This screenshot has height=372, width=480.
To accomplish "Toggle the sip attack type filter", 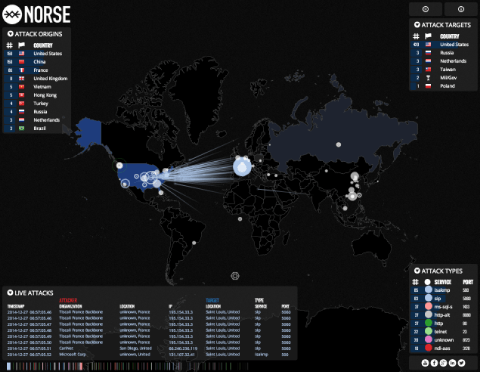I will [443, 298].
